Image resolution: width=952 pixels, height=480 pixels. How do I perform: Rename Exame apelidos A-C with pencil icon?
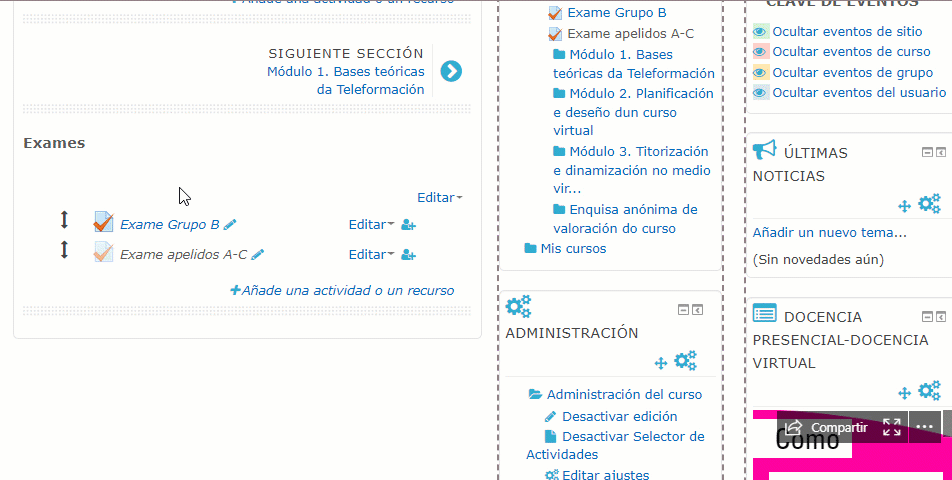(258, 254)
